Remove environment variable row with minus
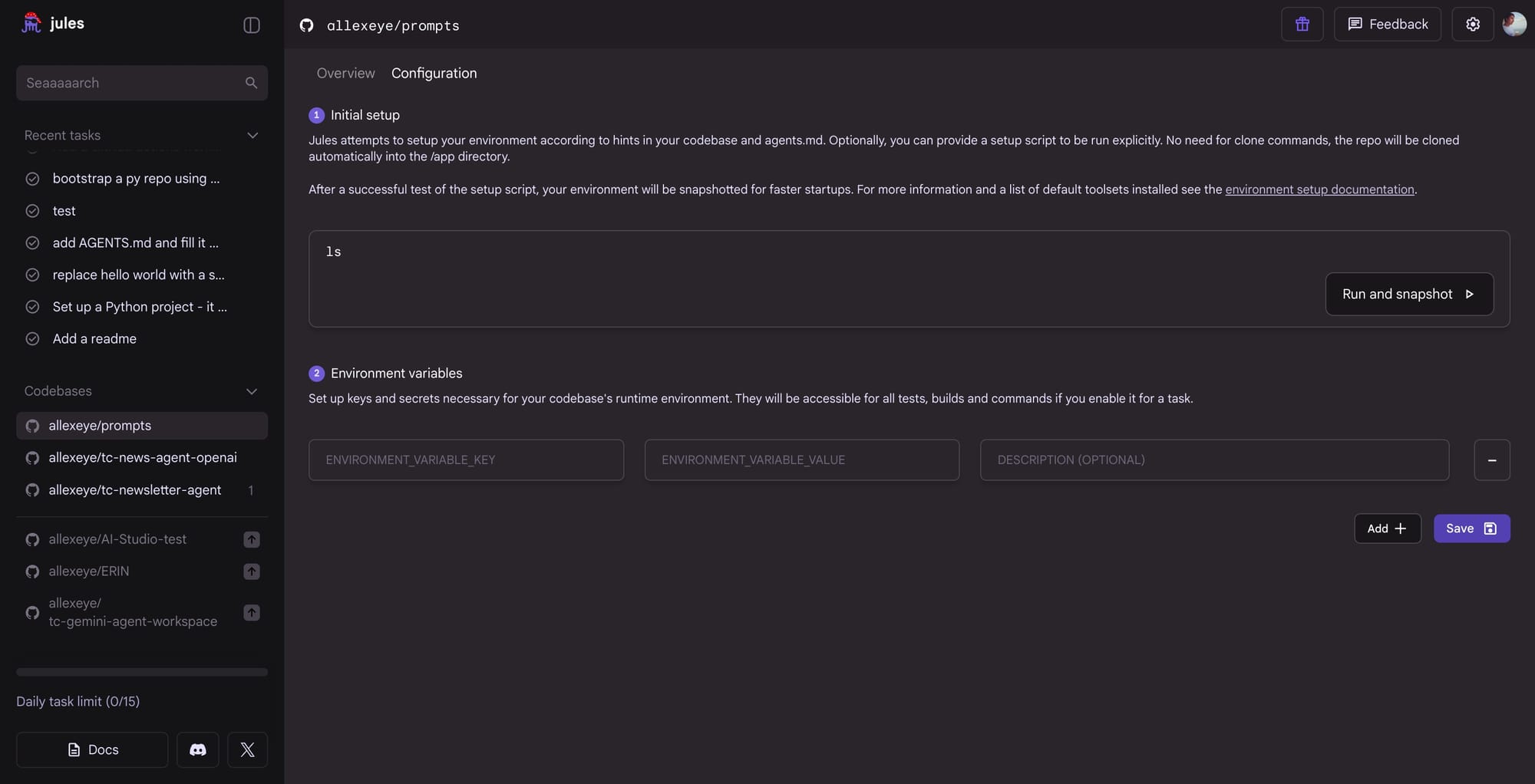Image resolution: width=1535 pixels, height=784 pixels. coord(1491,460)
